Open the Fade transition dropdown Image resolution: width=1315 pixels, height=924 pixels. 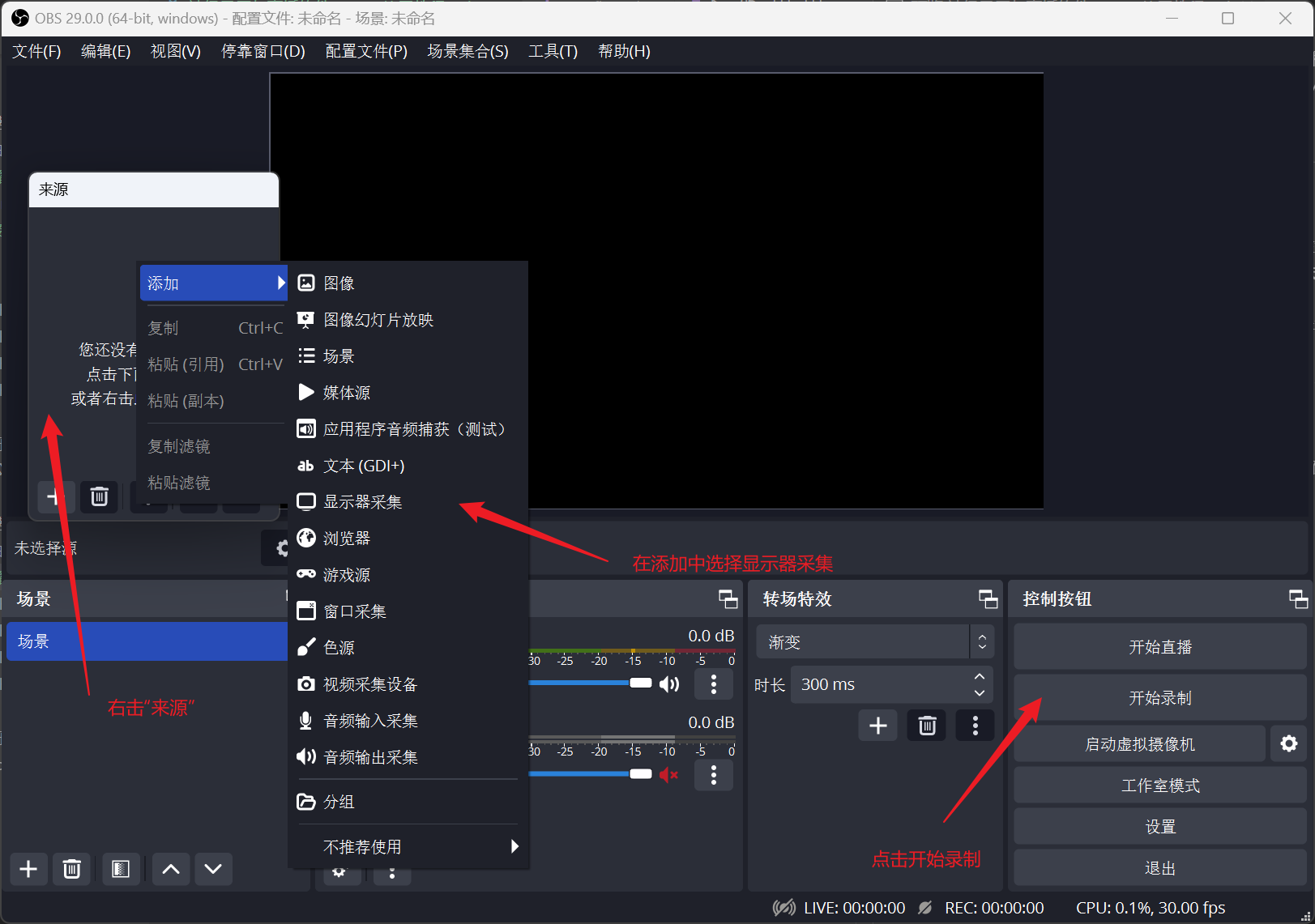[x=874, y=642]
